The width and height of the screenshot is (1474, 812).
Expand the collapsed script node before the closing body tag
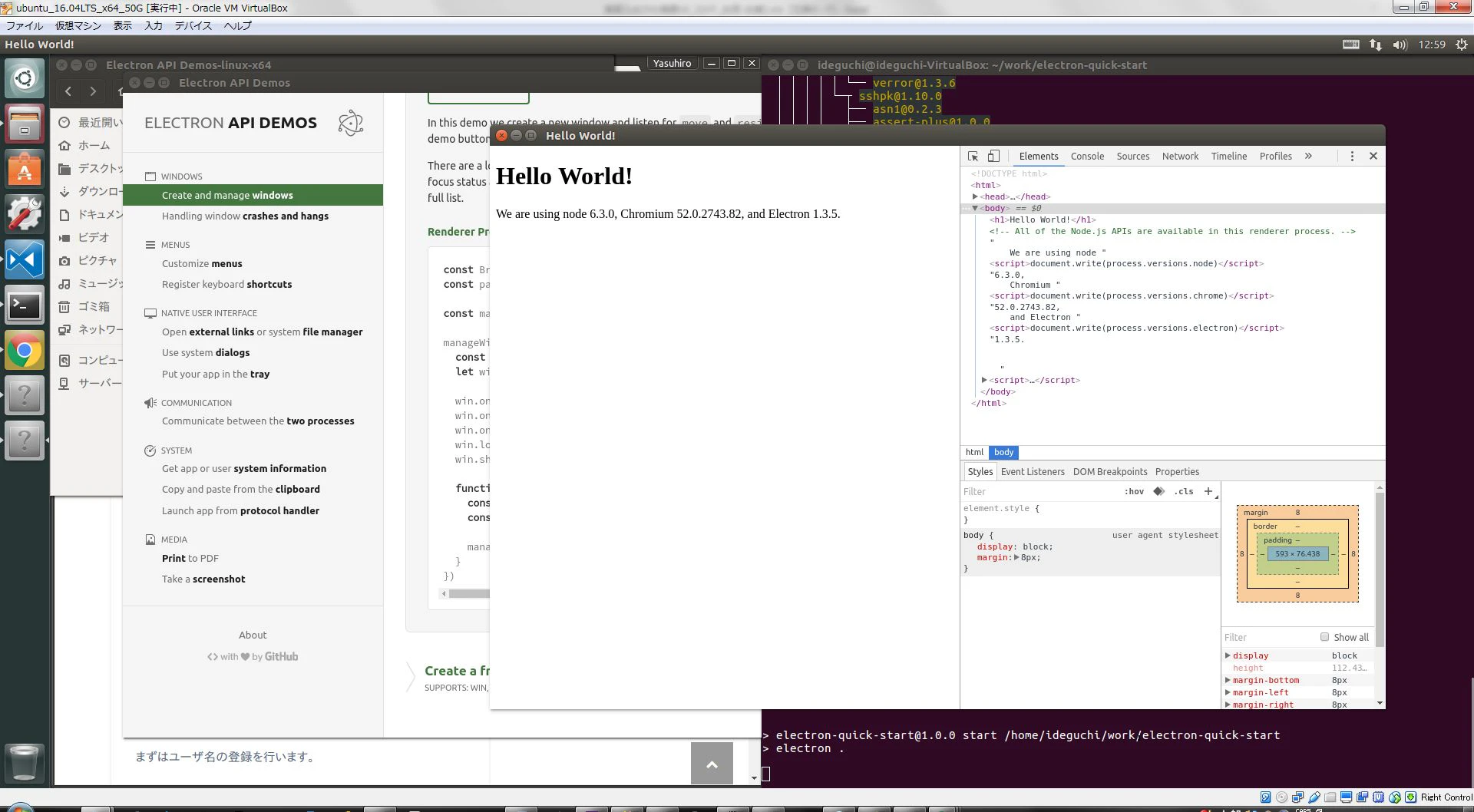[x=984, y=380]
